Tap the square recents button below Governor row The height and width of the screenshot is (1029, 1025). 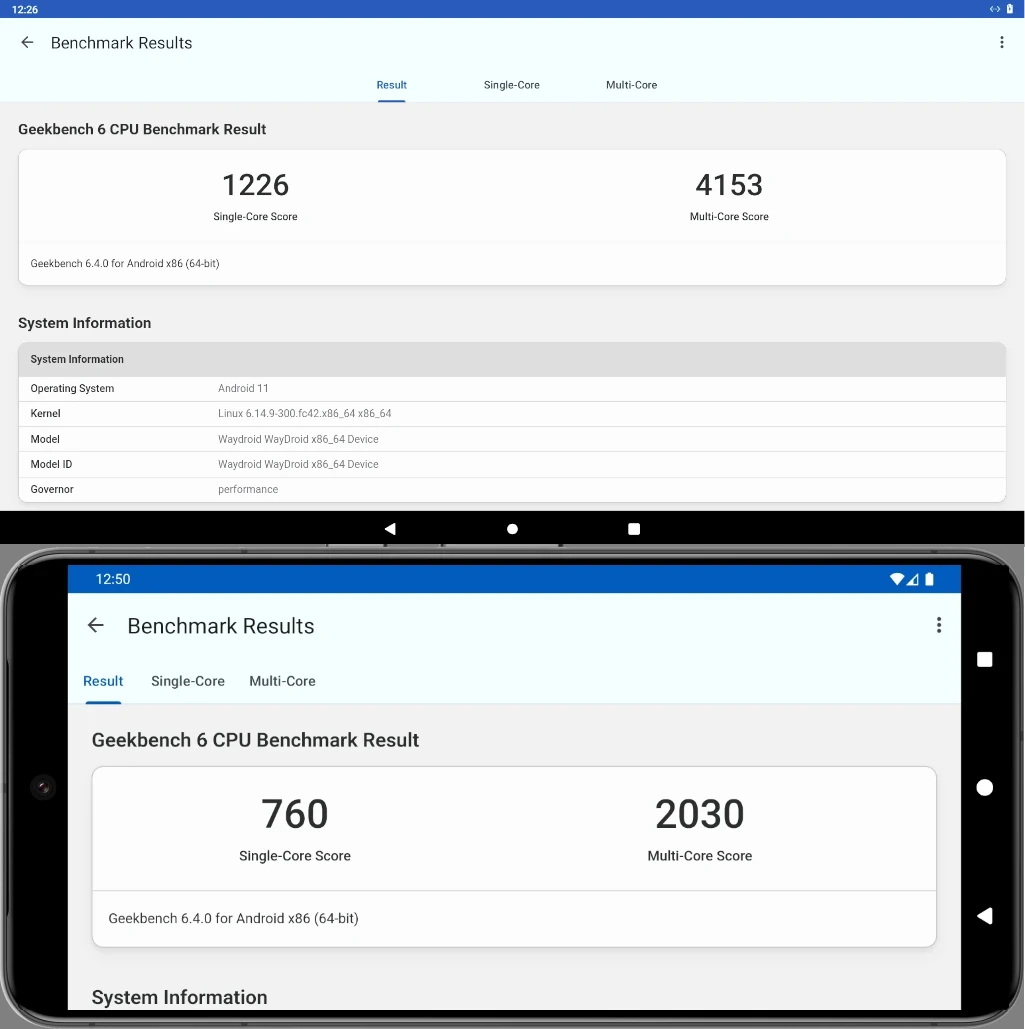coord(634,529)
